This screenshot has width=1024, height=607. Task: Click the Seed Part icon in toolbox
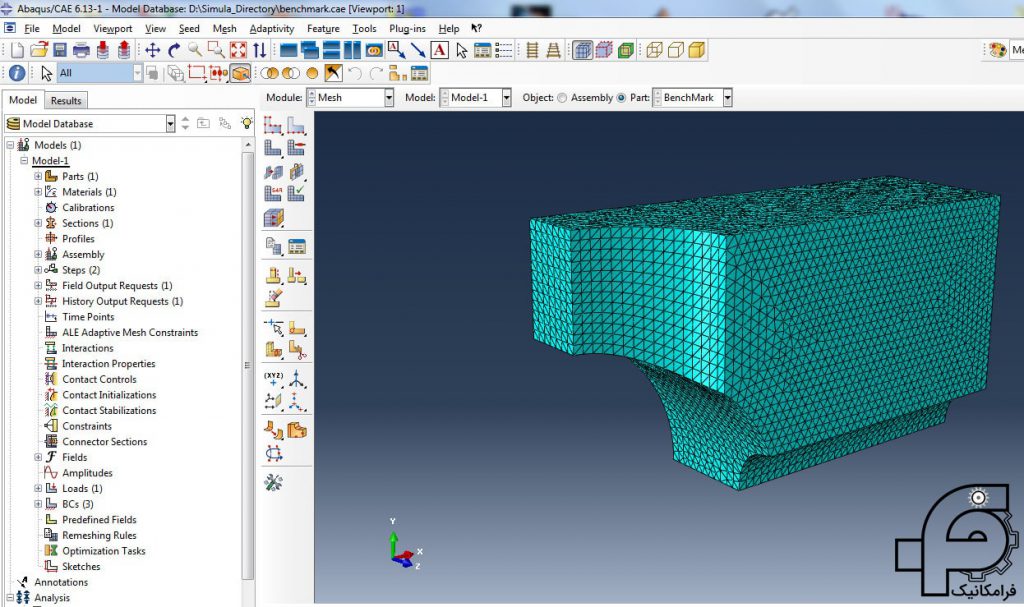tap(272, 124)
